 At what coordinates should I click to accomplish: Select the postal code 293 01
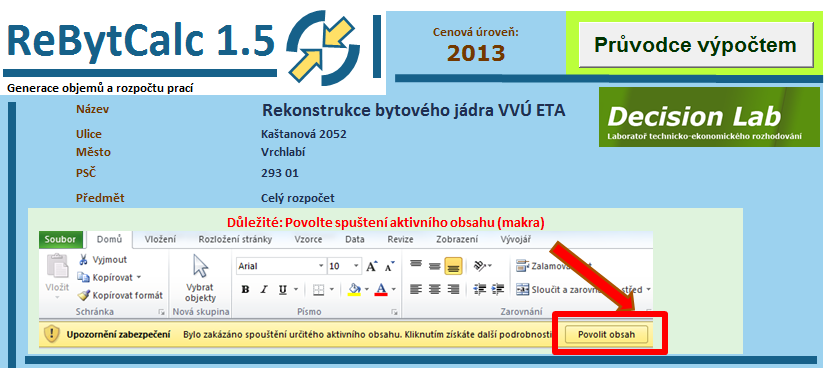tap(280, 173)
